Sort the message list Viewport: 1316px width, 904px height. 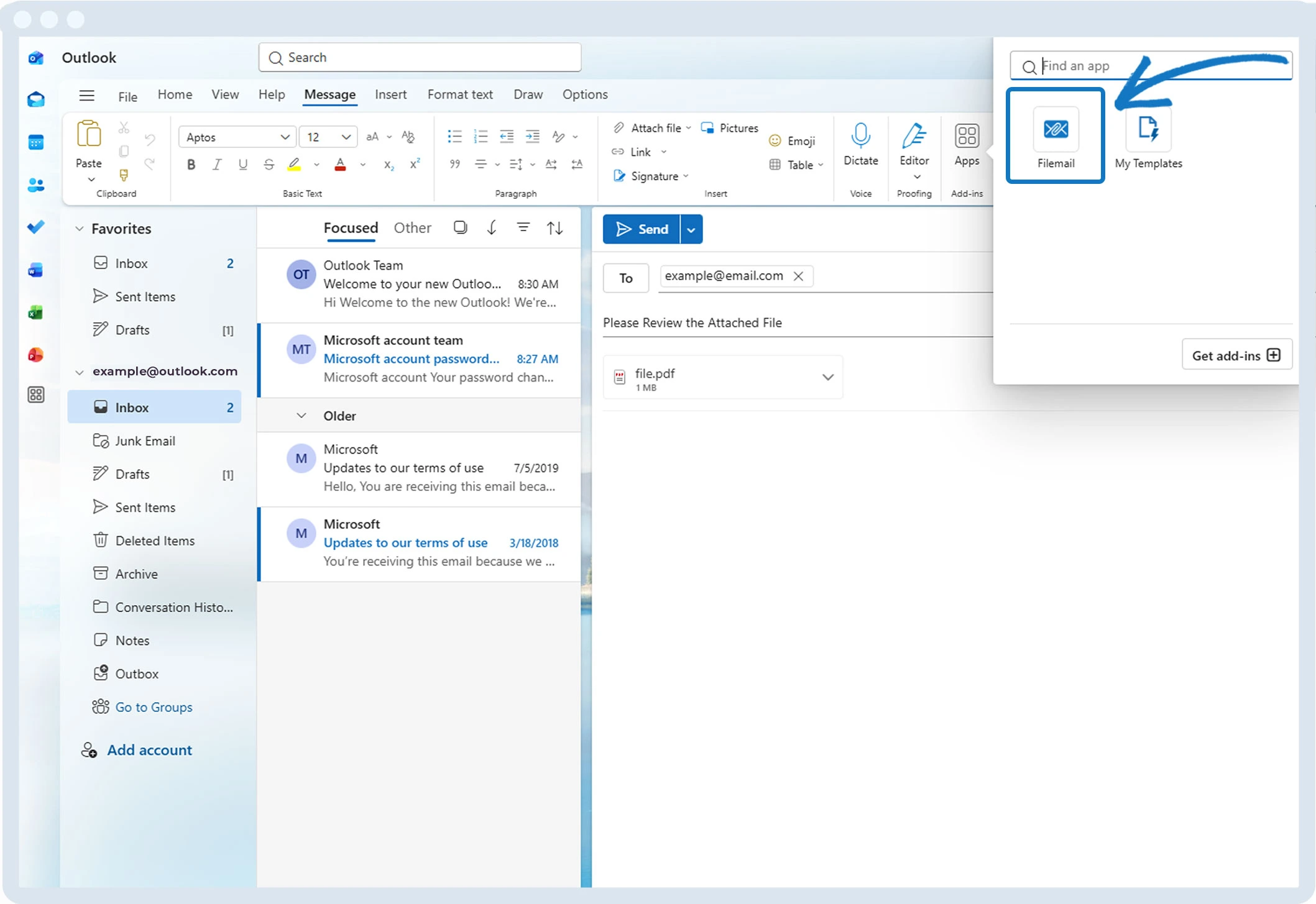click(x=554, y=228)
